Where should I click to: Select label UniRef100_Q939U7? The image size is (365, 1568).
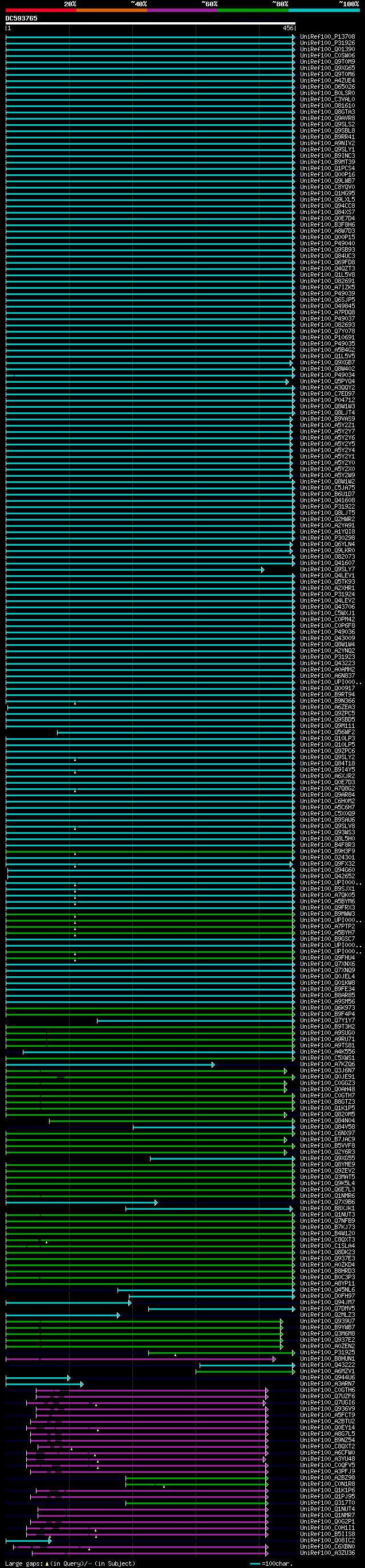[327, 1321]
